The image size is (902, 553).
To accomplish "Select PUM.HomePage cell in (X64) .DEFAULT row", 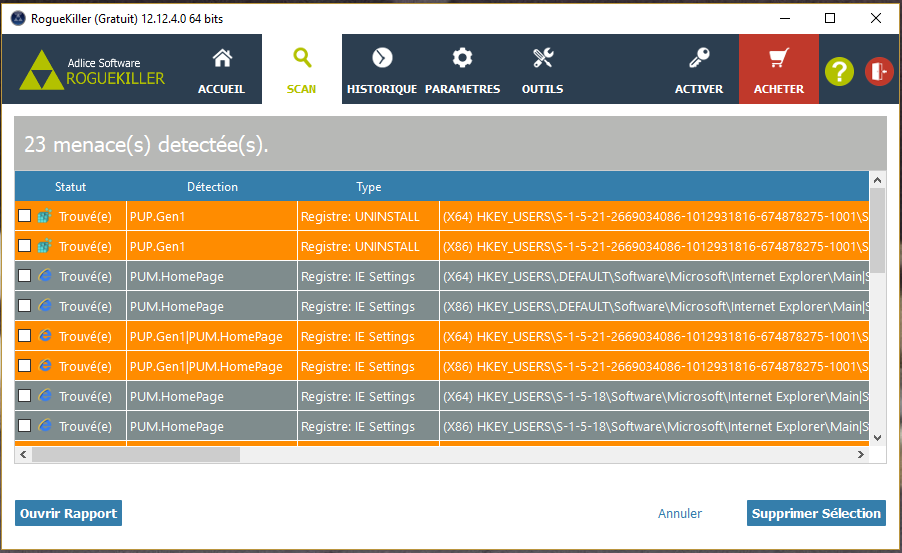I will tap(212, 276).
